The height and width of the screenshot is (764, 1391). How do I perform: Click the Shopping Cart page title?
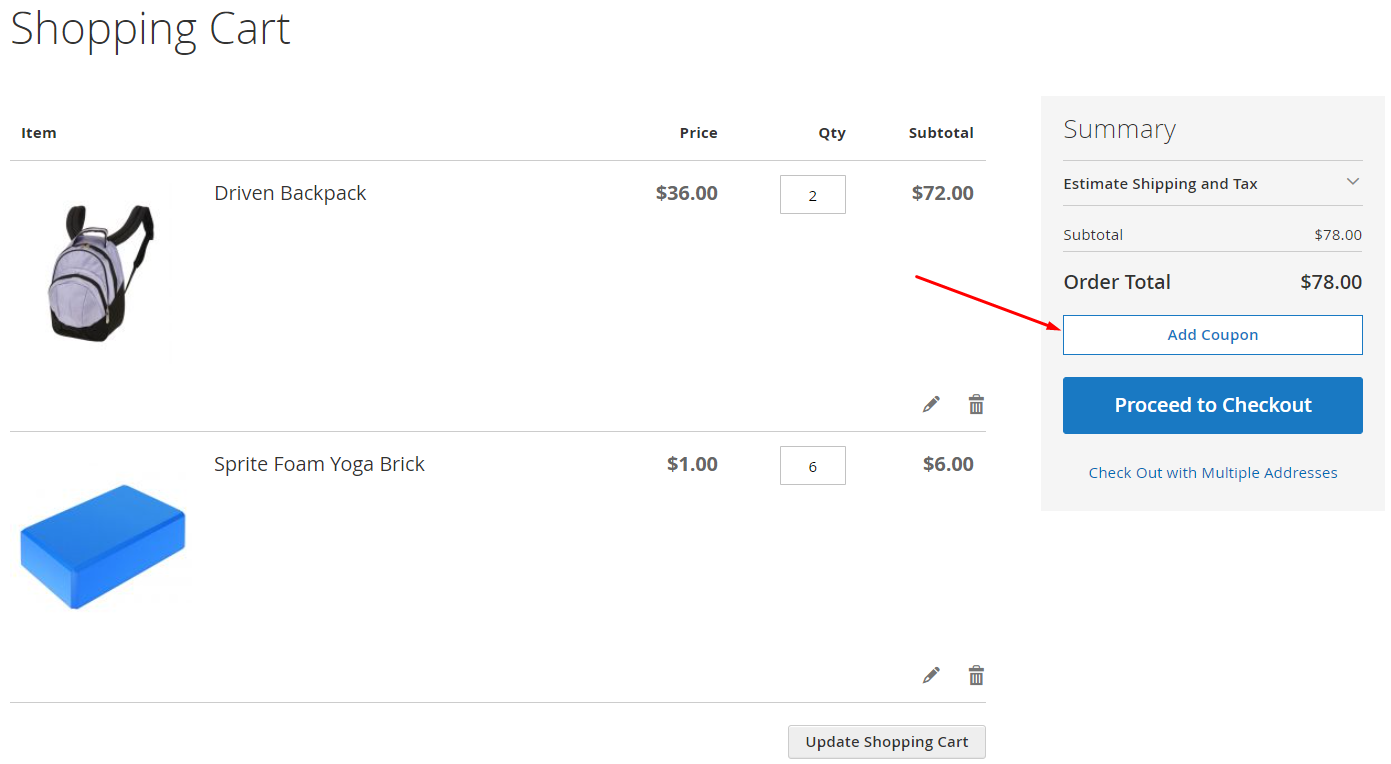pos(150,28)
